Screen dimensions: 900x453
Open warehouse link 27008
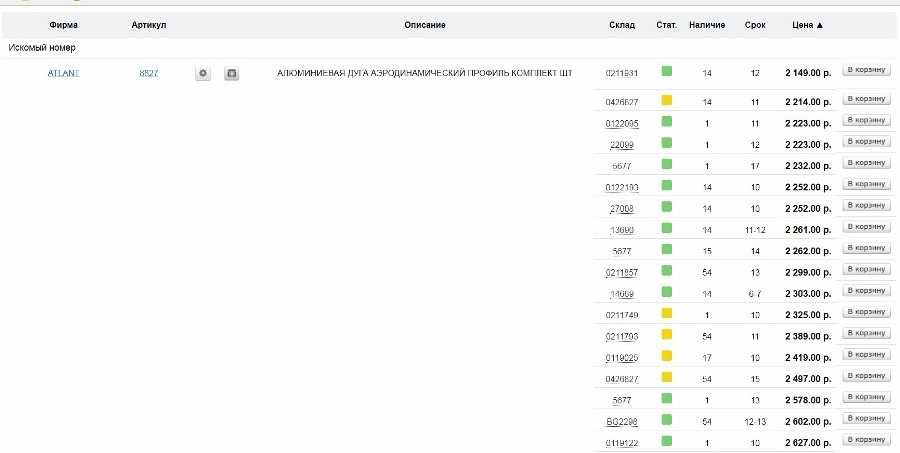[622, 209]
